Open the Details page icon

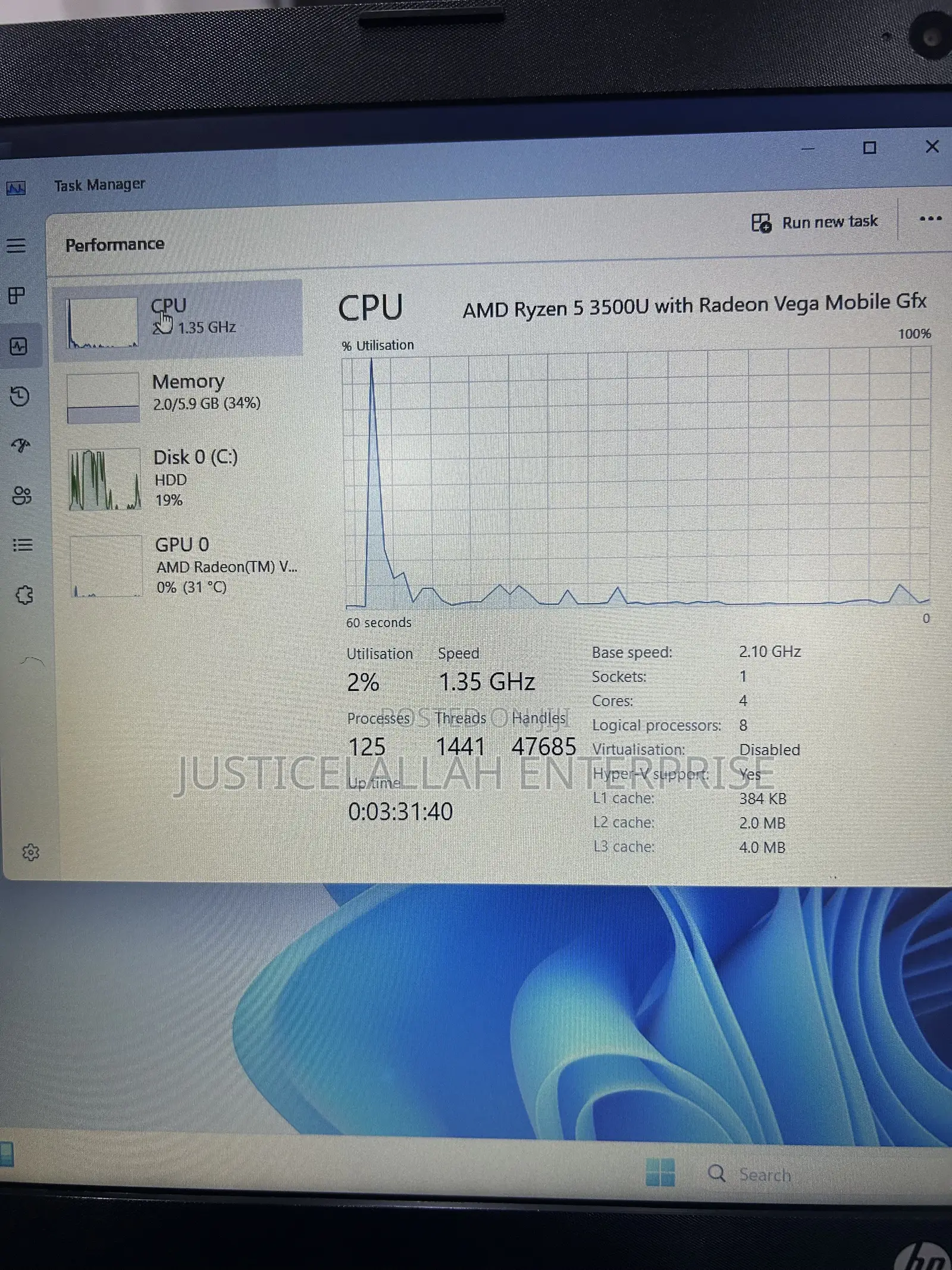point(23,545)
